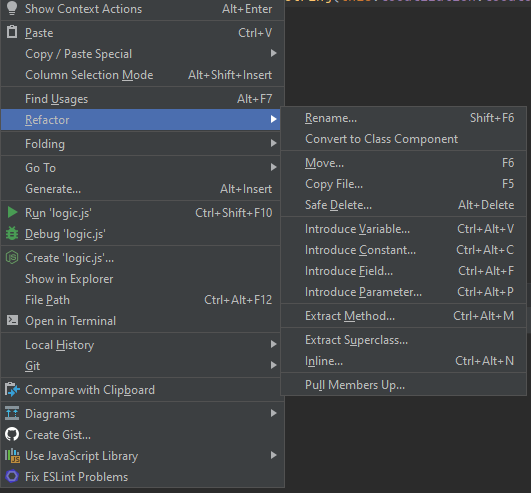The width and height of the screenshot is (531, 493).
Task: Open Use JavaScript Library
Action: (x=142, y=456)
